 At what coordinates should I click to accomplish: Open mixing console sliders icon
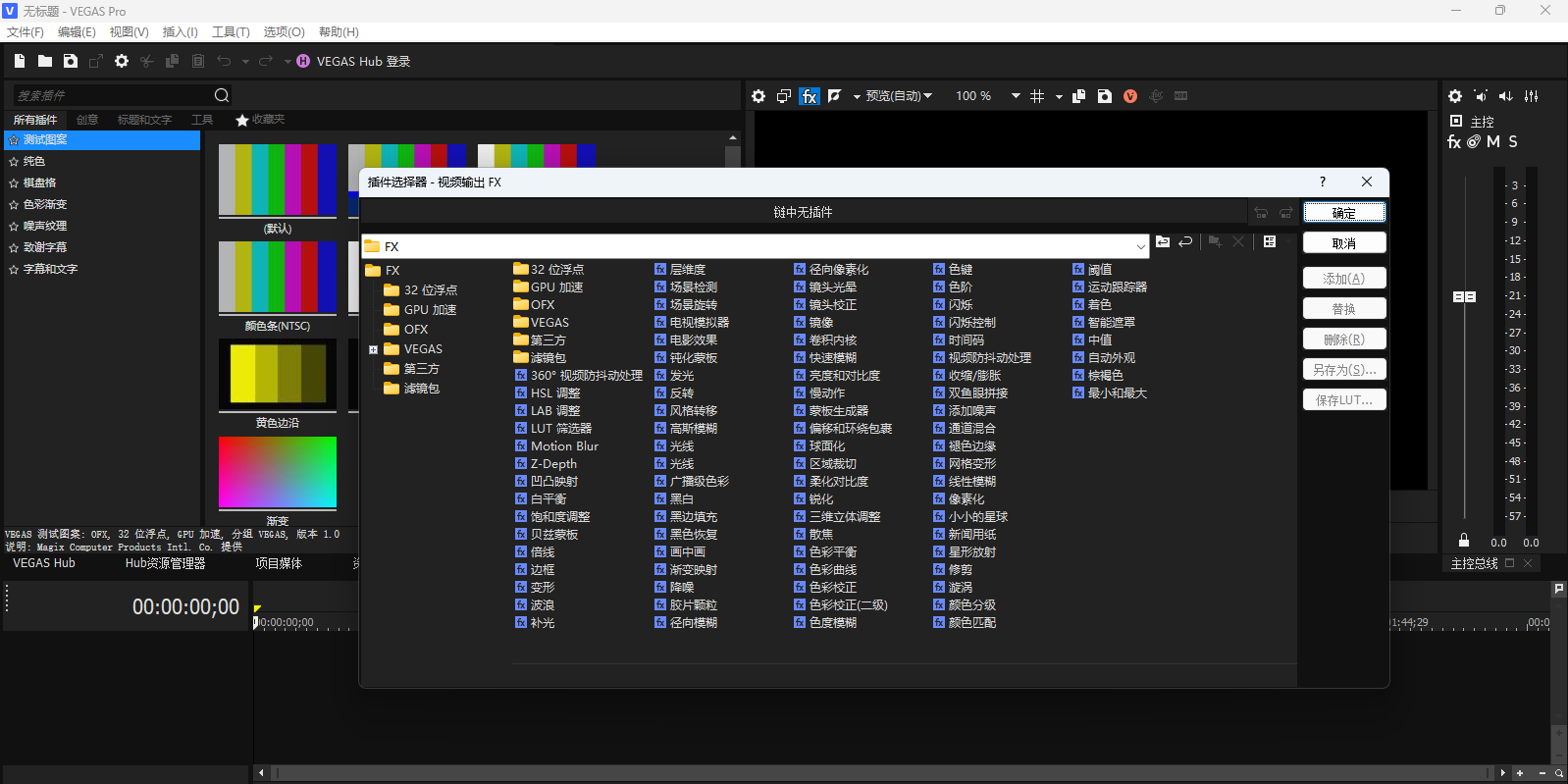coord(1532,96)
